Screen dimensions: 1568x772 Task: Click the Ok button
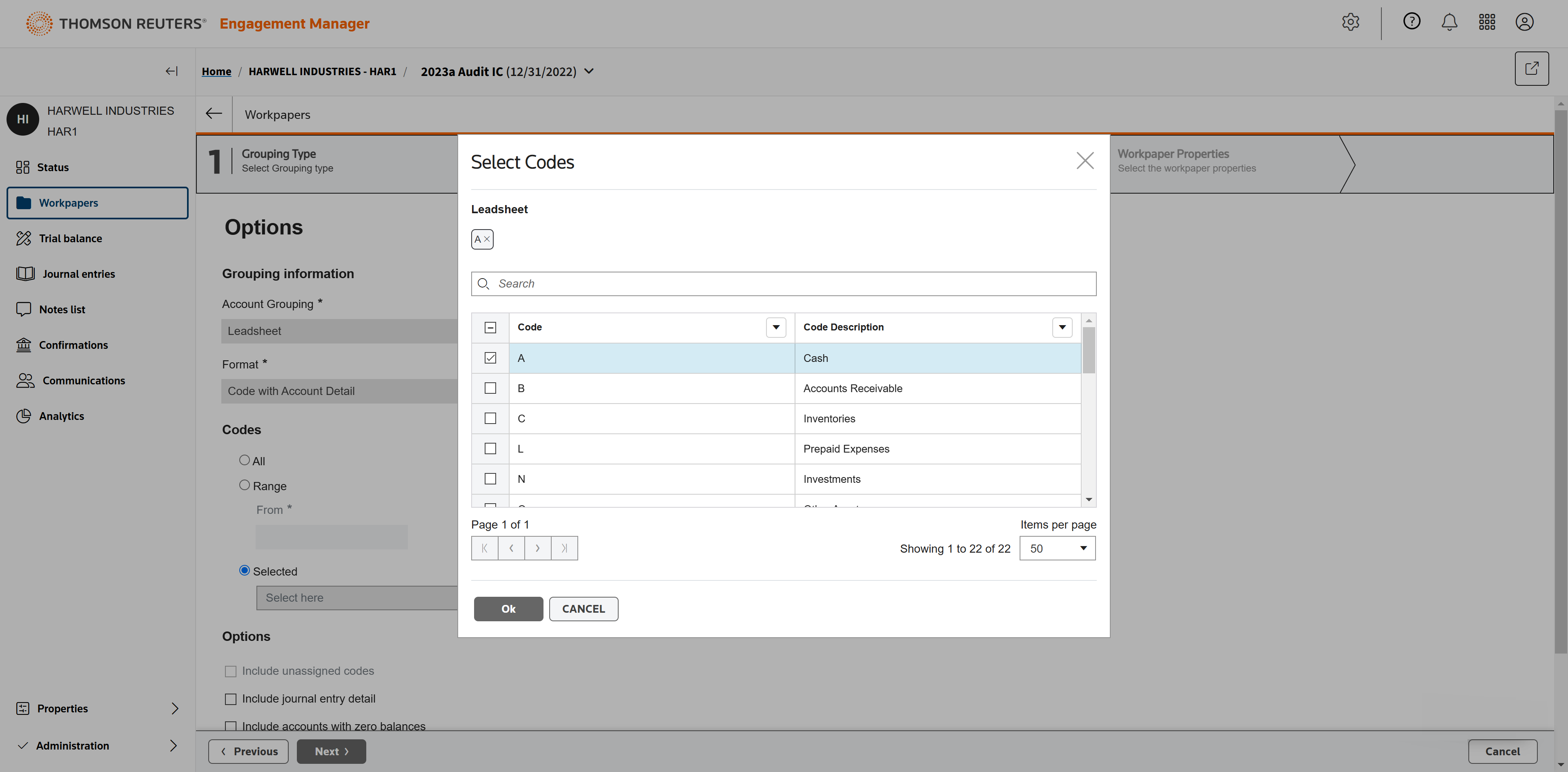pyautogui.click(x=508, y=609)
